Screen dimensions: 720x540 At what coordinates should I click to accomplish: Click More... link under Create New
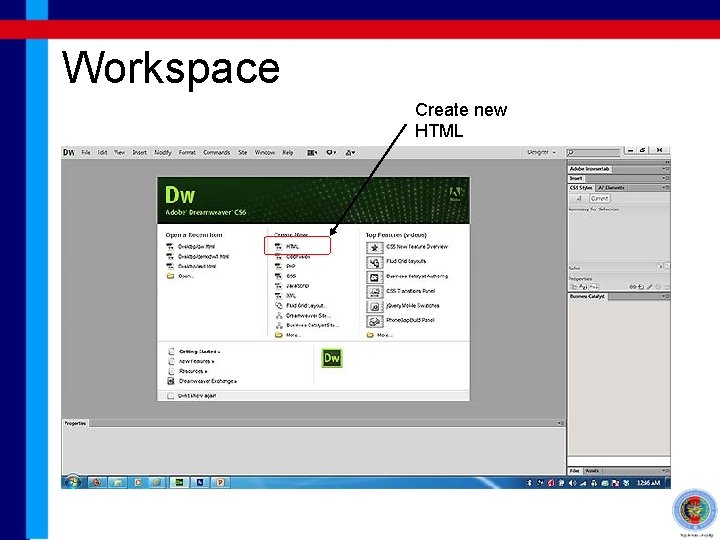pos(293,335)
